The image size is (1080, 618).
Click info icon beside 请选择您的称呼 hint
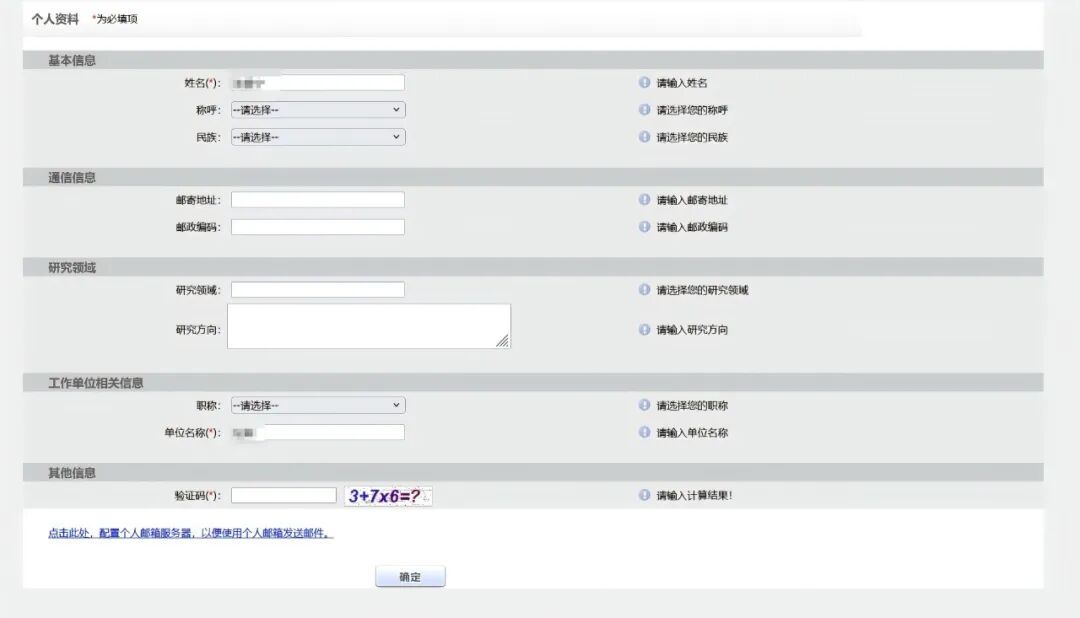coord(645,110)
